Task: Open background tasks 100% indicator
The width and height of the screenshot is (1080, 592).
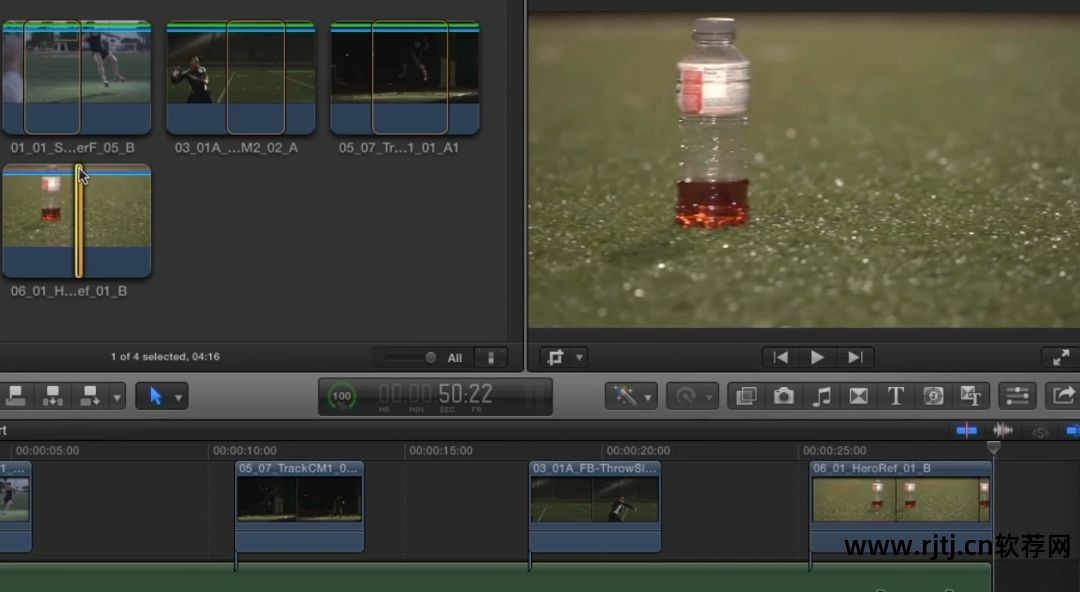Action: pyautogui.click(x=341, y=396)
